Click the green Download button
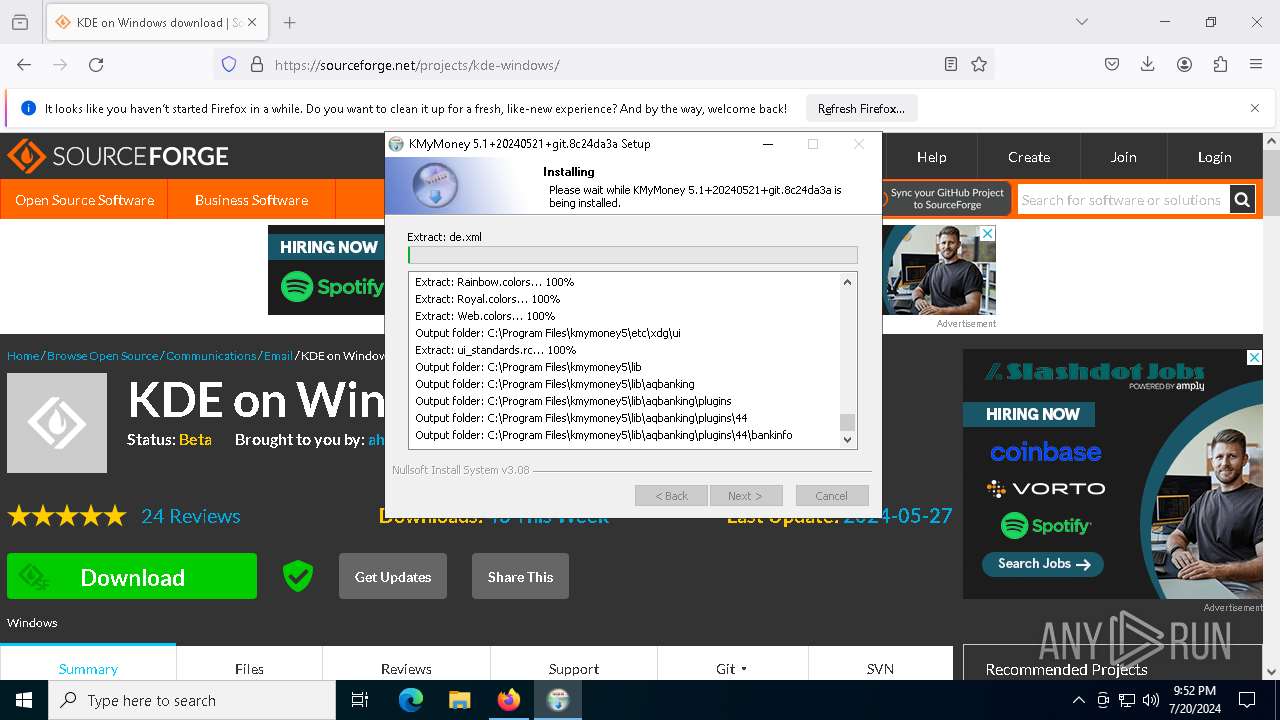Image resolution: width=1280 pixels, height=720 pixels. [x=132, y=576]
